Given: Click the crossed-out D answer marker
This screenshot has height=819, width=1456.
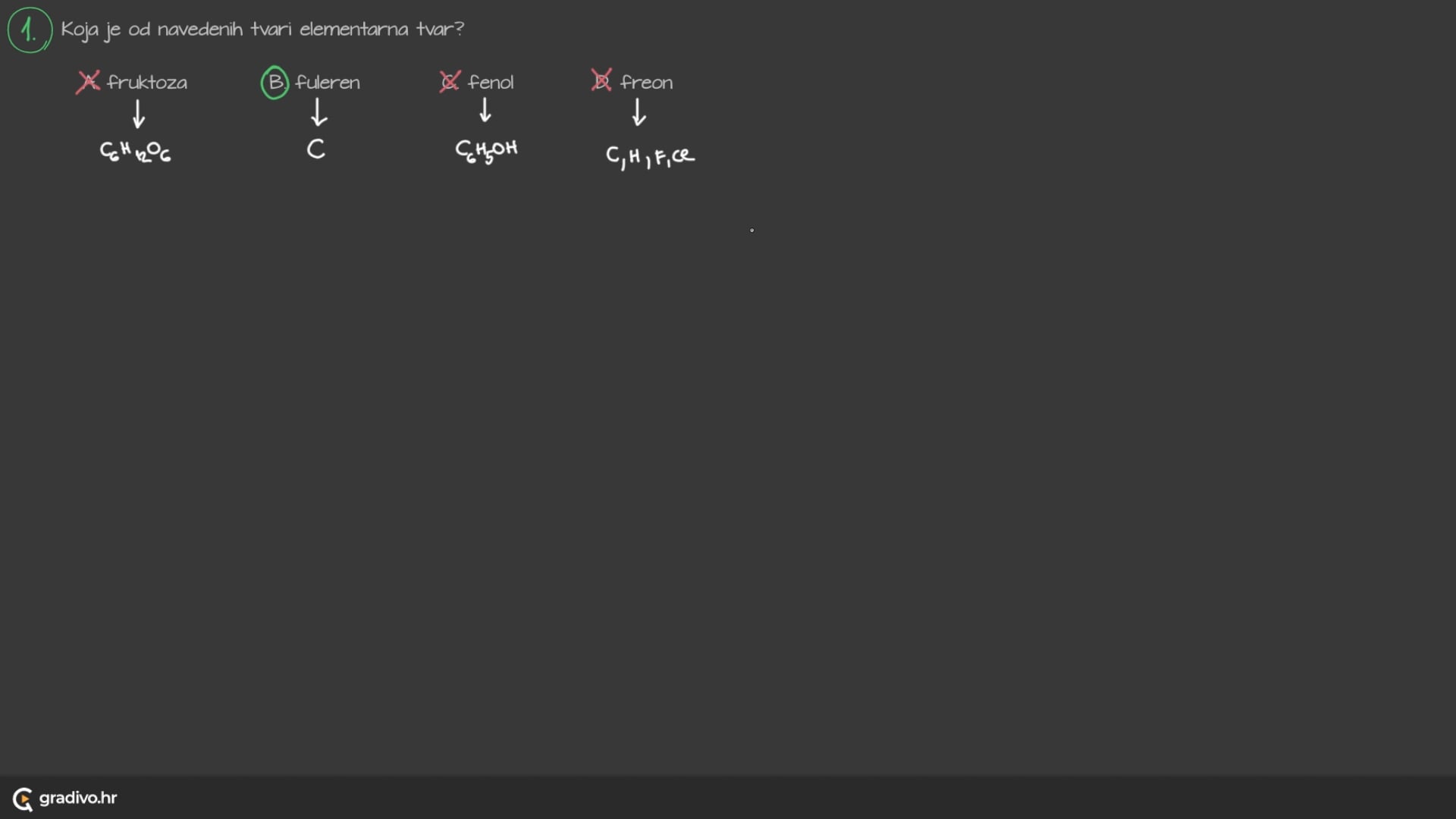Looking at the screenshot, I should (x=601, y=80).
